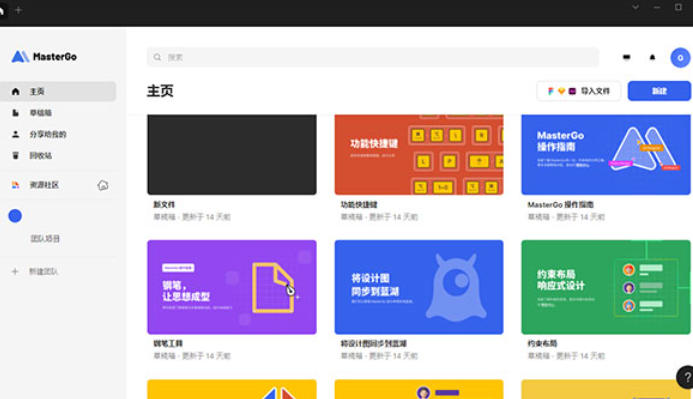Open the green 约束布局 thumbnail
693x399 pixels.
tap(606, 287)
